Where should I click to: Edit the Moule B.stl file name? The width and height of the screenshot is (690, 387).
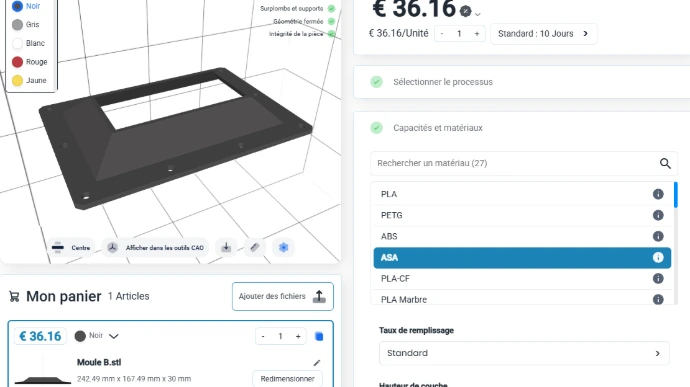pos(317,363)
